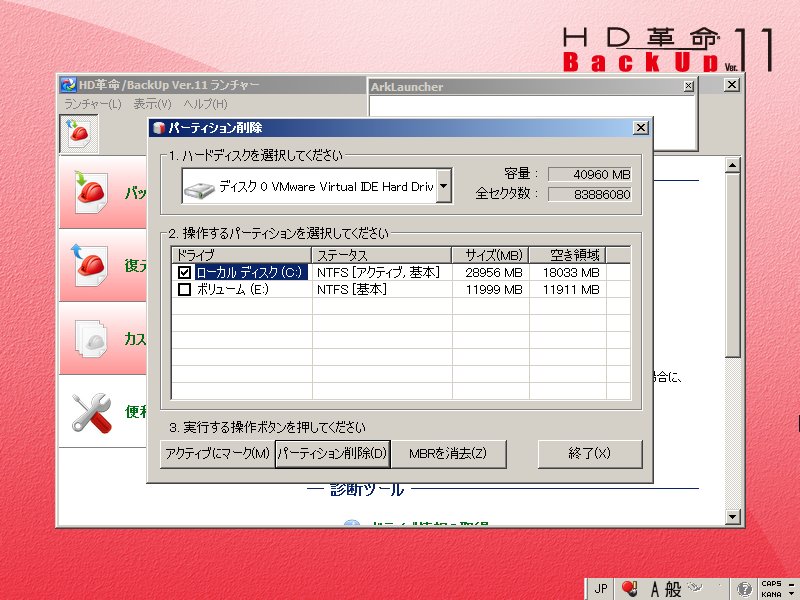Click the ドライブ column header
The width and height of the screenshot is (800, 600).
pos(242,255)
